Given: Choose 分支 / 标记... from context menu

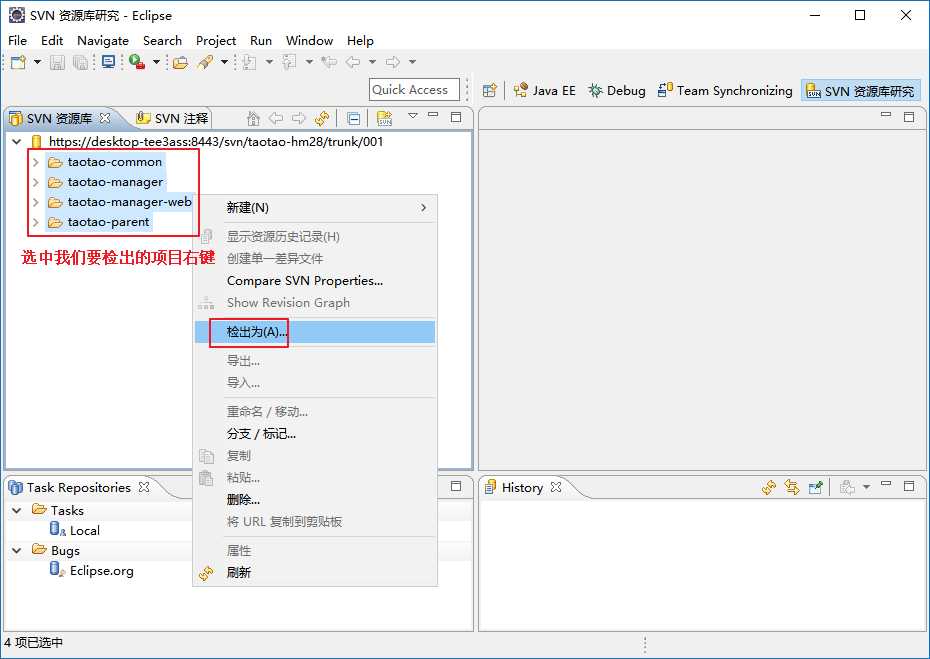Looking at the screenshot, I should coord(315,434).
